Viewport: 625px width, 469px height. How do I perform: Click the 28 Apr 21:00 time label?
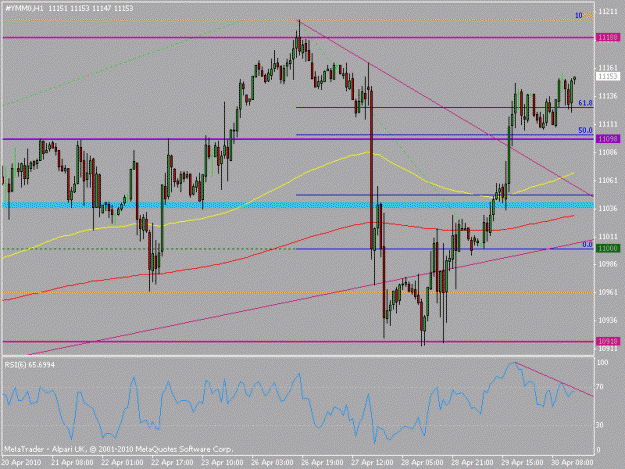point(472,462)
